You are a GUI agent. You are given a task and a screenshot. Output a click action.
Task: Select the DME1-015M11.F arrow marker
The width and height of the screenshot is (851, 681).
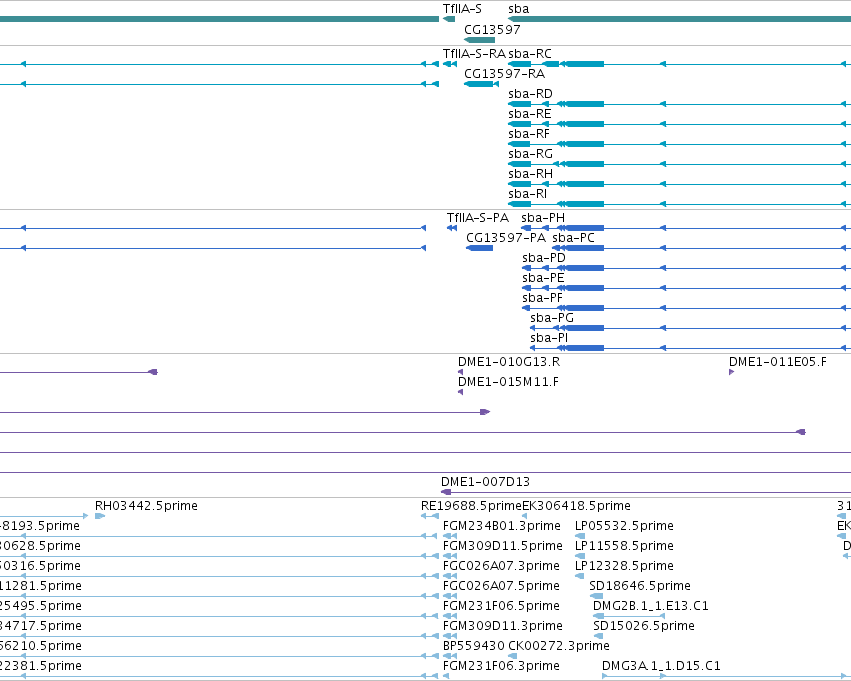(x=460, y=392)
